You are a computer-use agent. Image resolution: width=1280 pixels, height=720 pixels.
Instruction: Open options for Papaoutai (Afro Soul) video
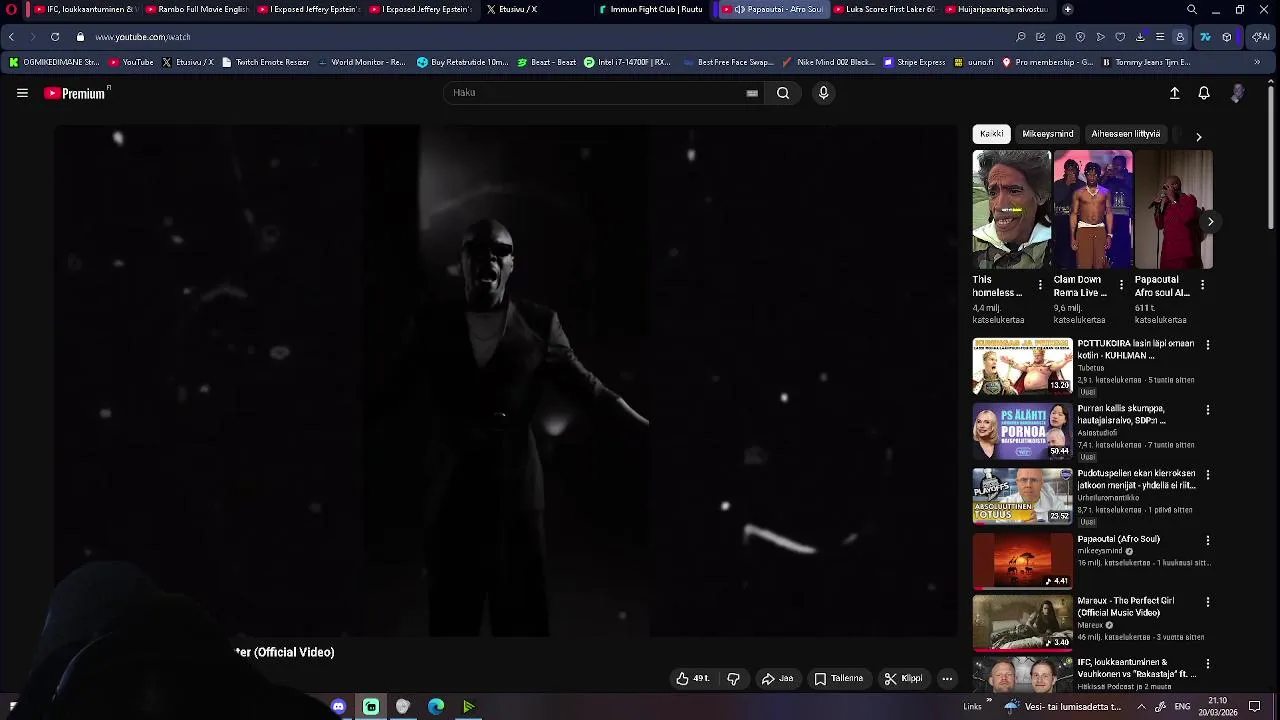tap(1207, 540)
